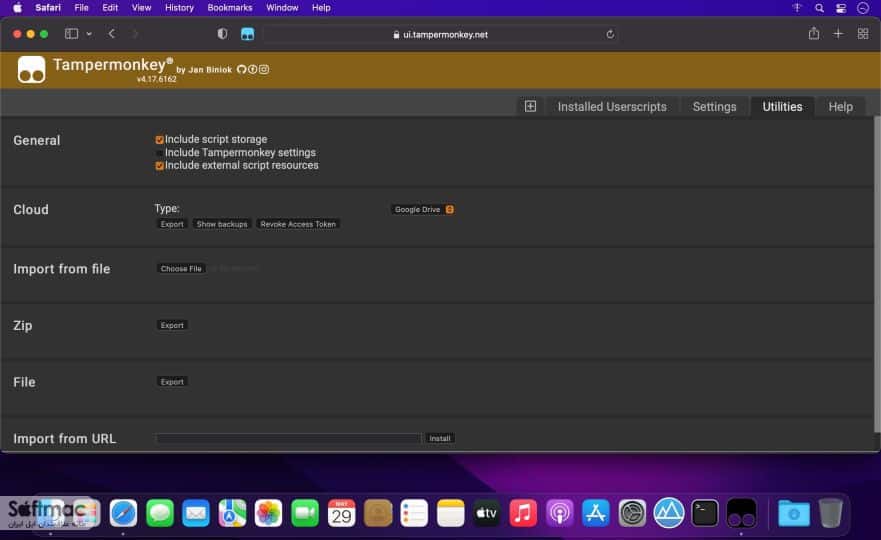Open App Store from the Dock
Screen dimensions: 881x540
point(596,512)
